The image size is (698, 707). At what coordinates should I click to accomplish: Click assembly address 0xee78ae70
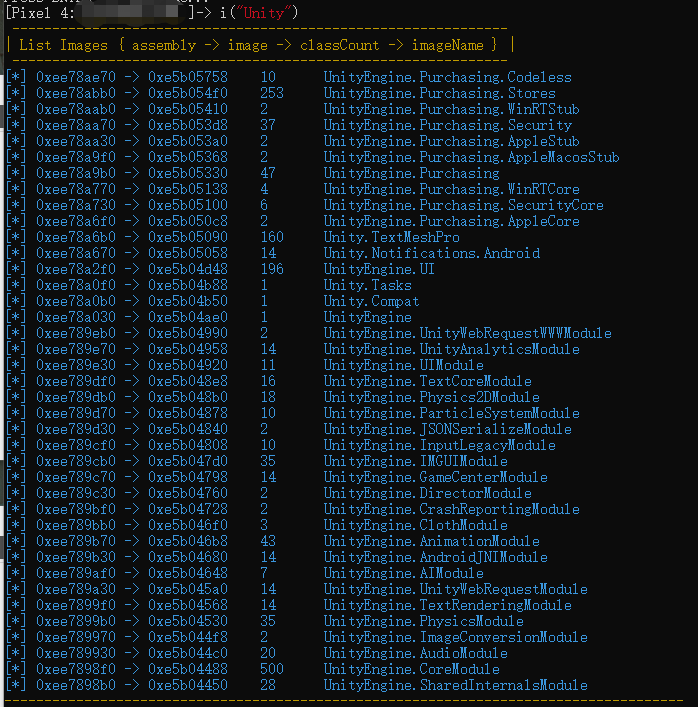[x=76, y=77]
